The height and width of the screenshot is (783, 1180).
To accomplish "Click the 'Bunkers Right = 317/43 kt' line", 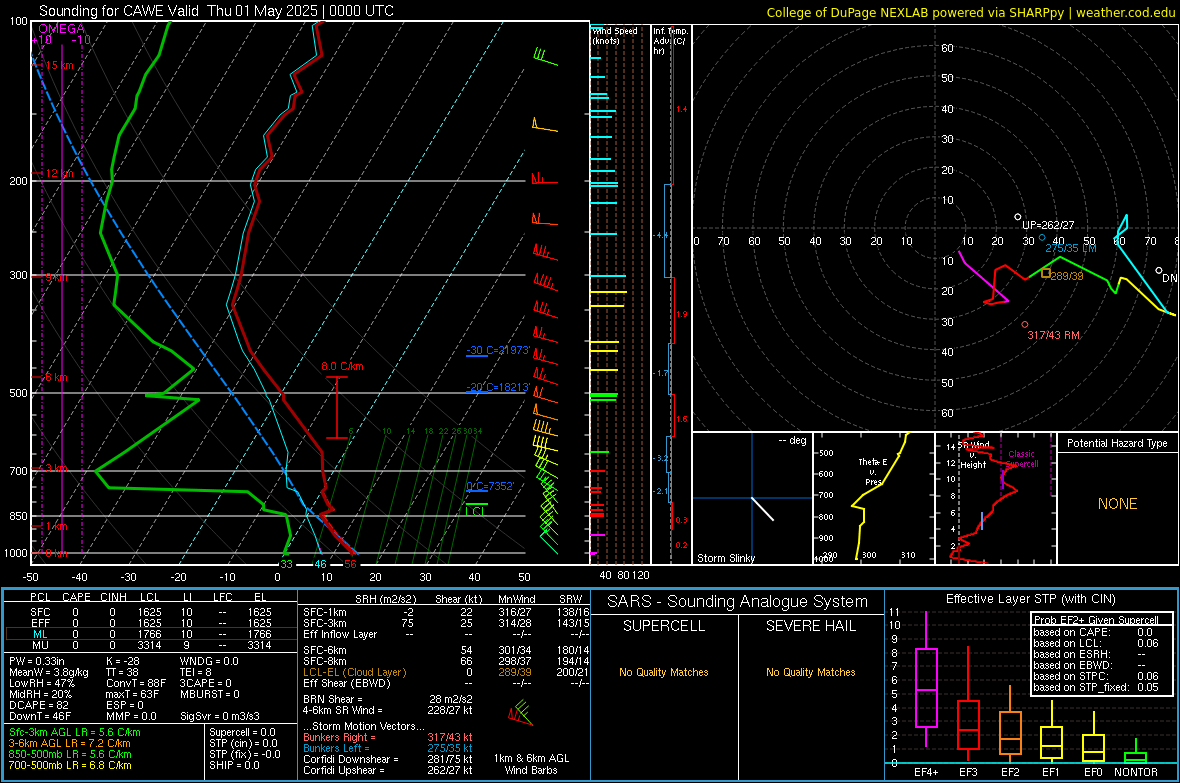I will pyautogui.click(x=388, y=737).
